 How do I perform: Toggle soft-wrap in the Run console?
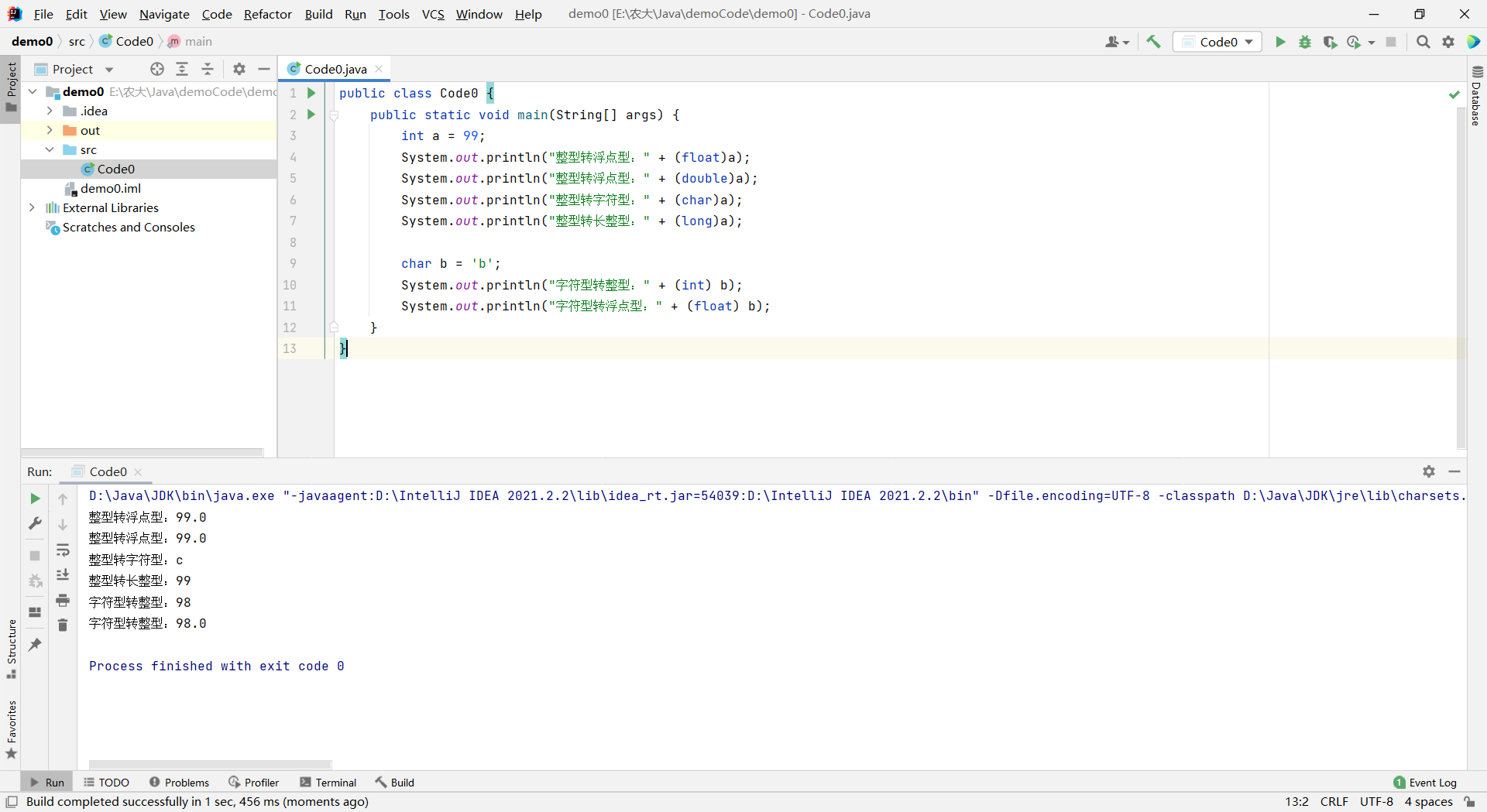tap(63, 550)
